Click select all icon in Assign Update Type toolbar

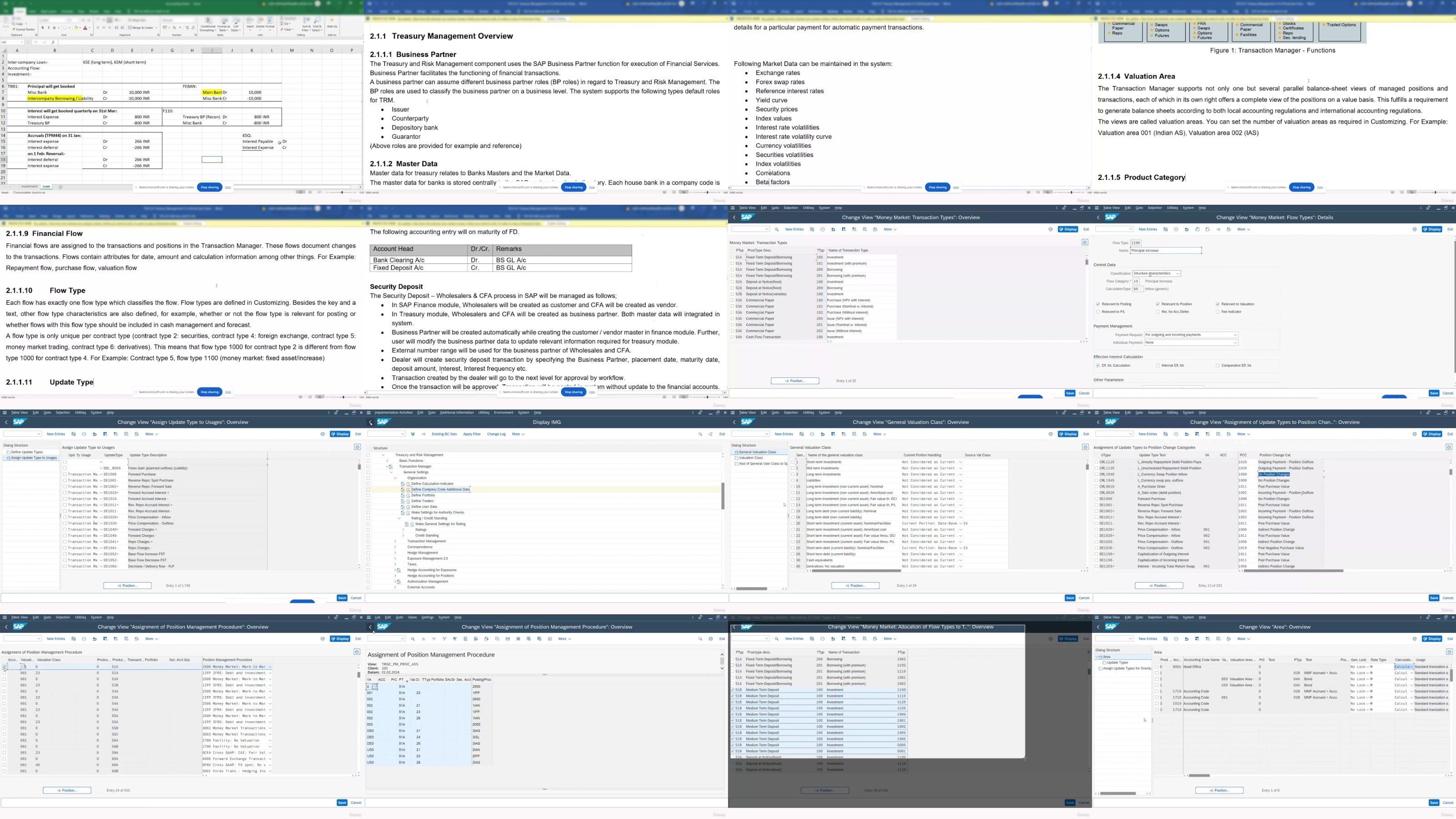coord(105,434)
